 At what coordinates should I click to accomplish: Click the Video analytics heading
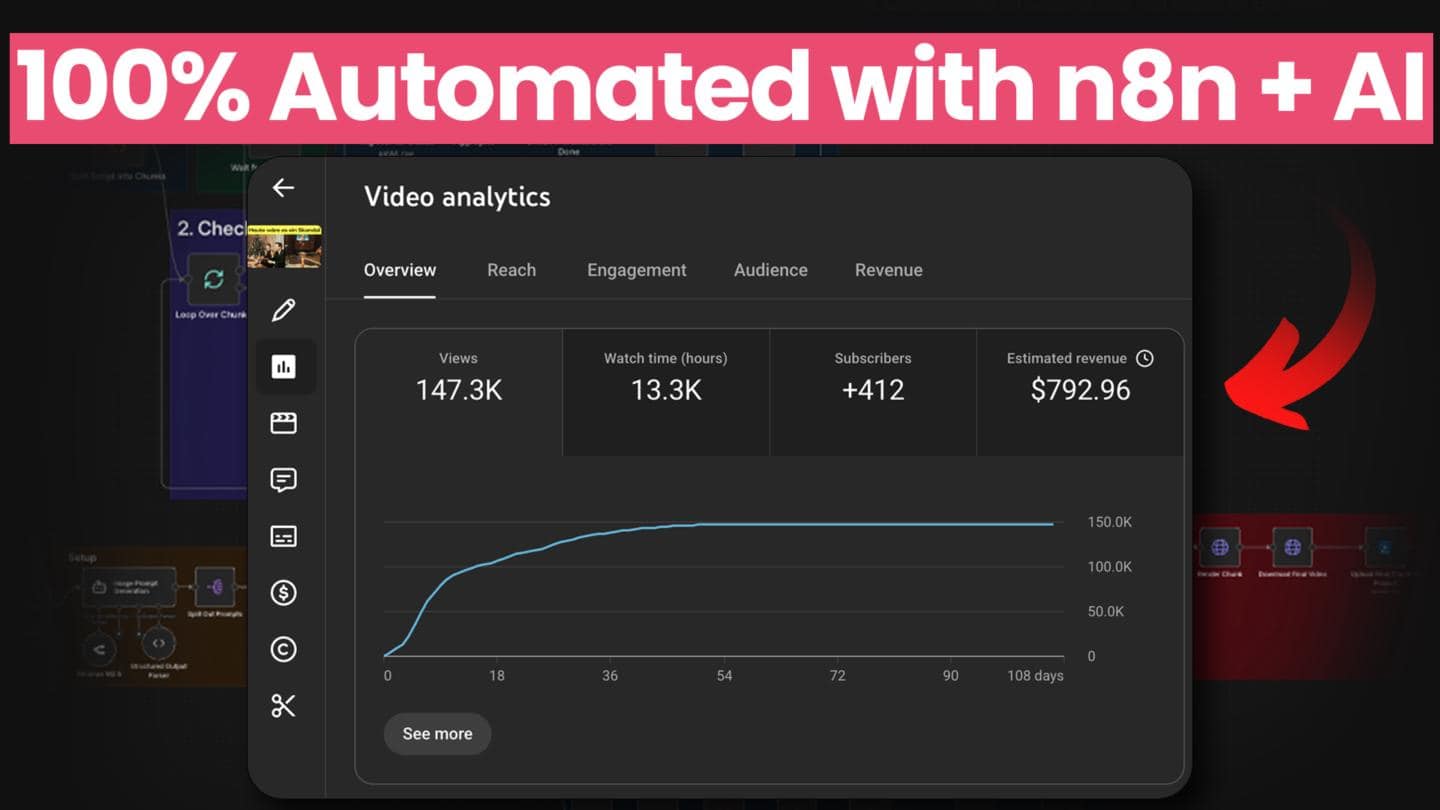click(457, 197)
